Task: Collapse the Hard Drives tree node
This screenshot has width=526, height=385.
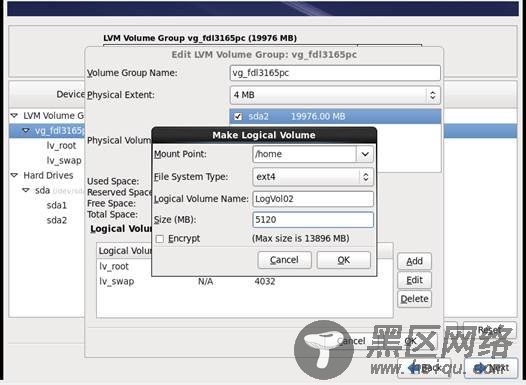Action: [14, 175]
